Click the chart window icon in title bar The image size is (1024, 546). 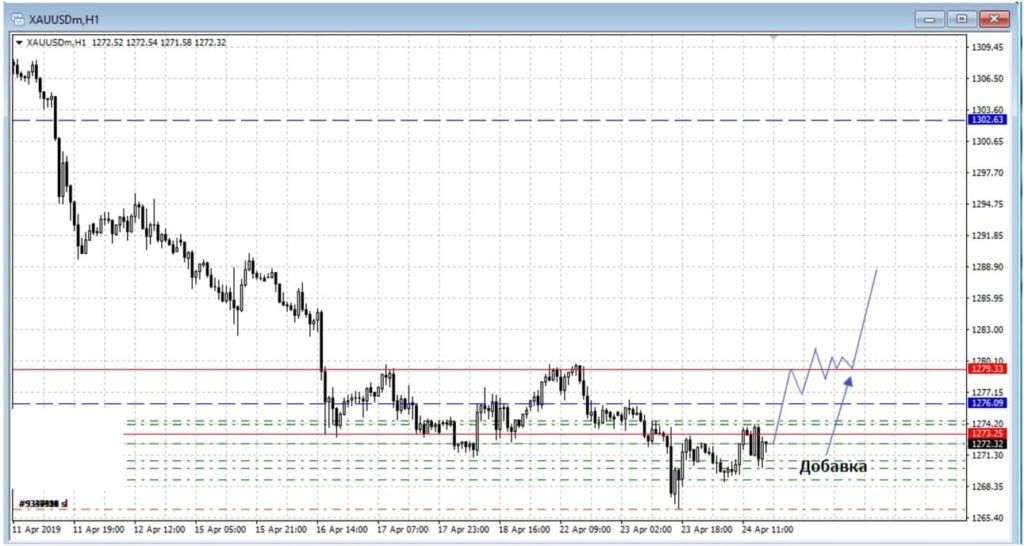pyautogui.click(x=15, y=19)
